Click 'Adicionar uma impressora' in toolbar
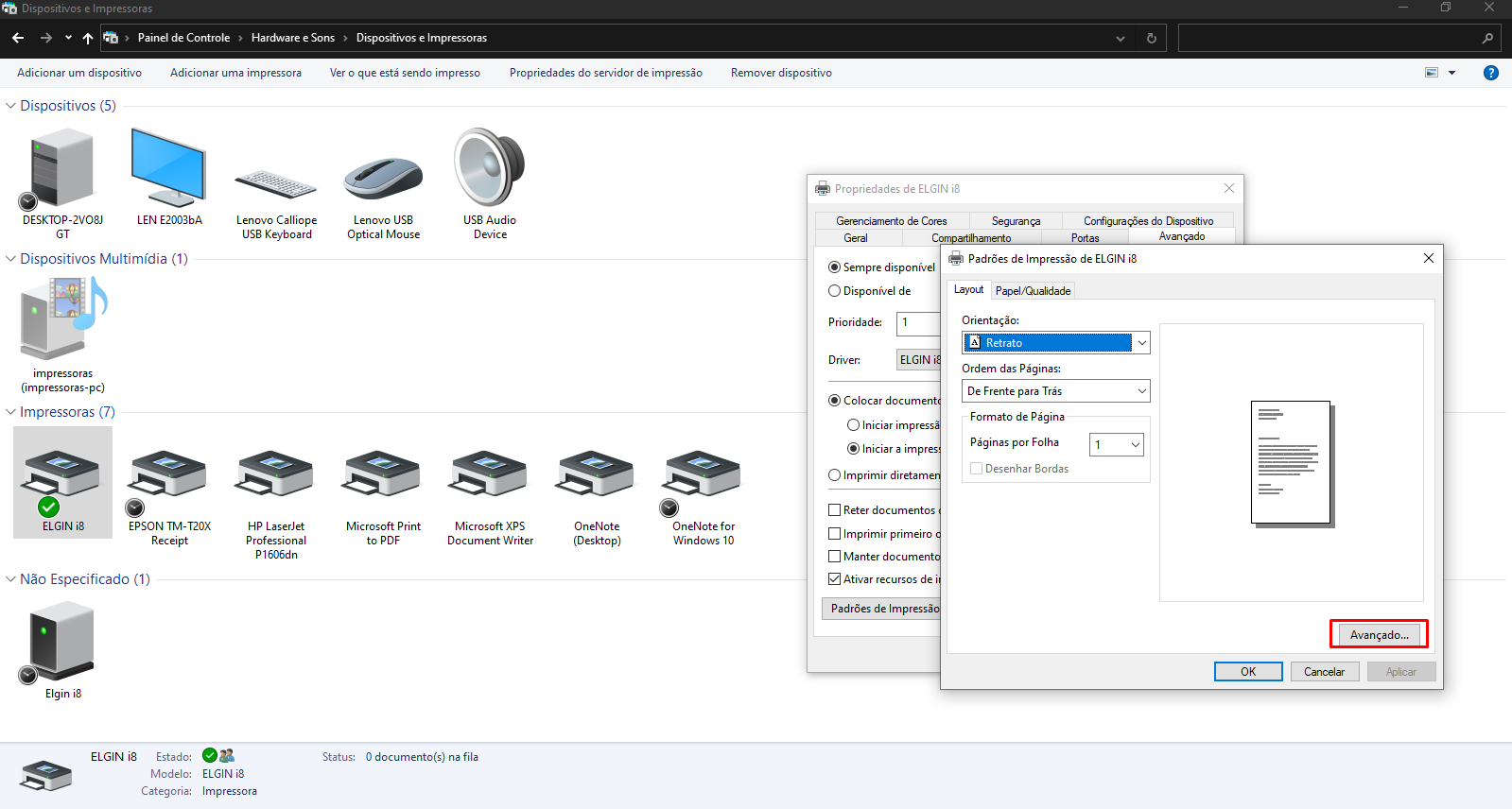 tap(235, 73)
